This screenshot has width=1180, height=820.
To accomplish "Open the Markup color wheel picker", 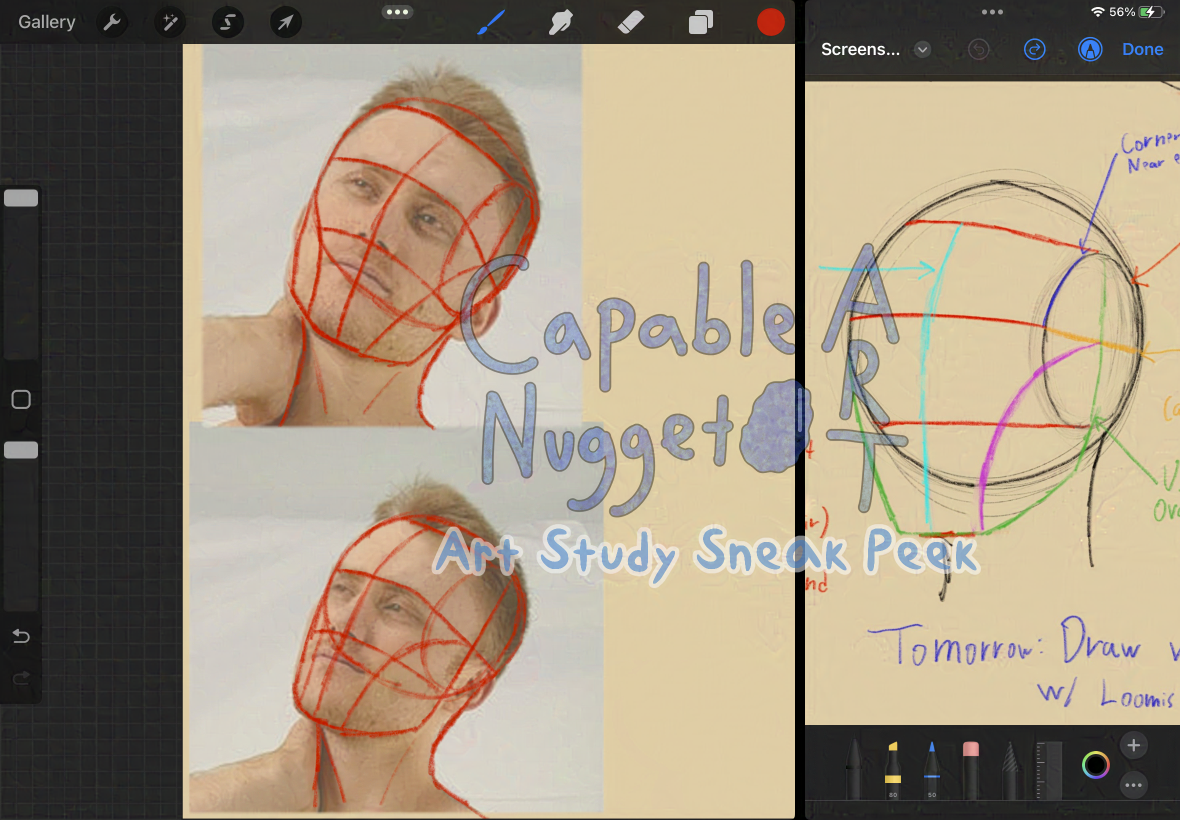I will coord(1096,766).
